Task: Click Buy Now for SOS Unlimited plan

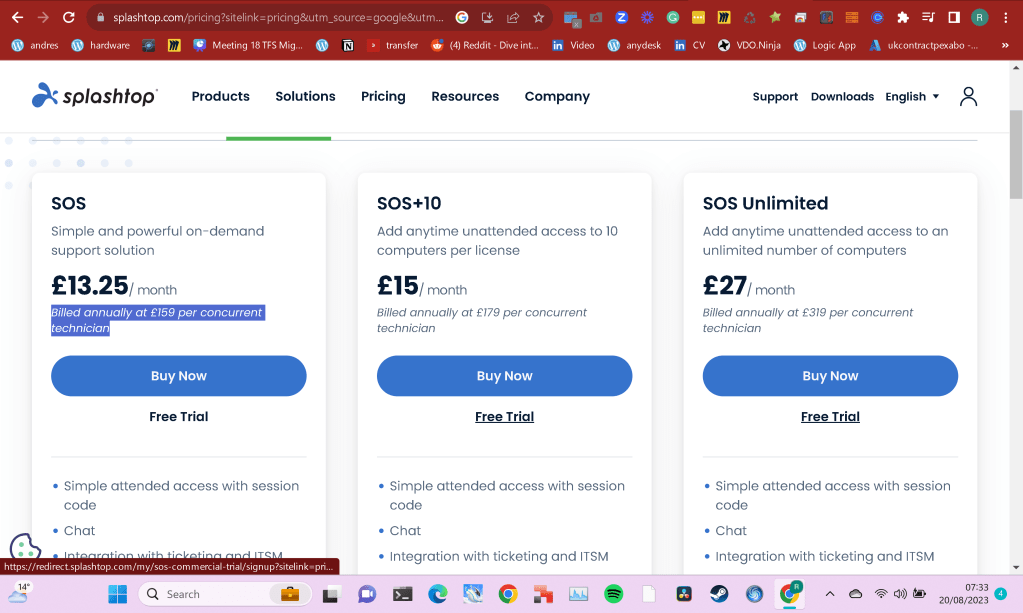Action: pos(830,376)
